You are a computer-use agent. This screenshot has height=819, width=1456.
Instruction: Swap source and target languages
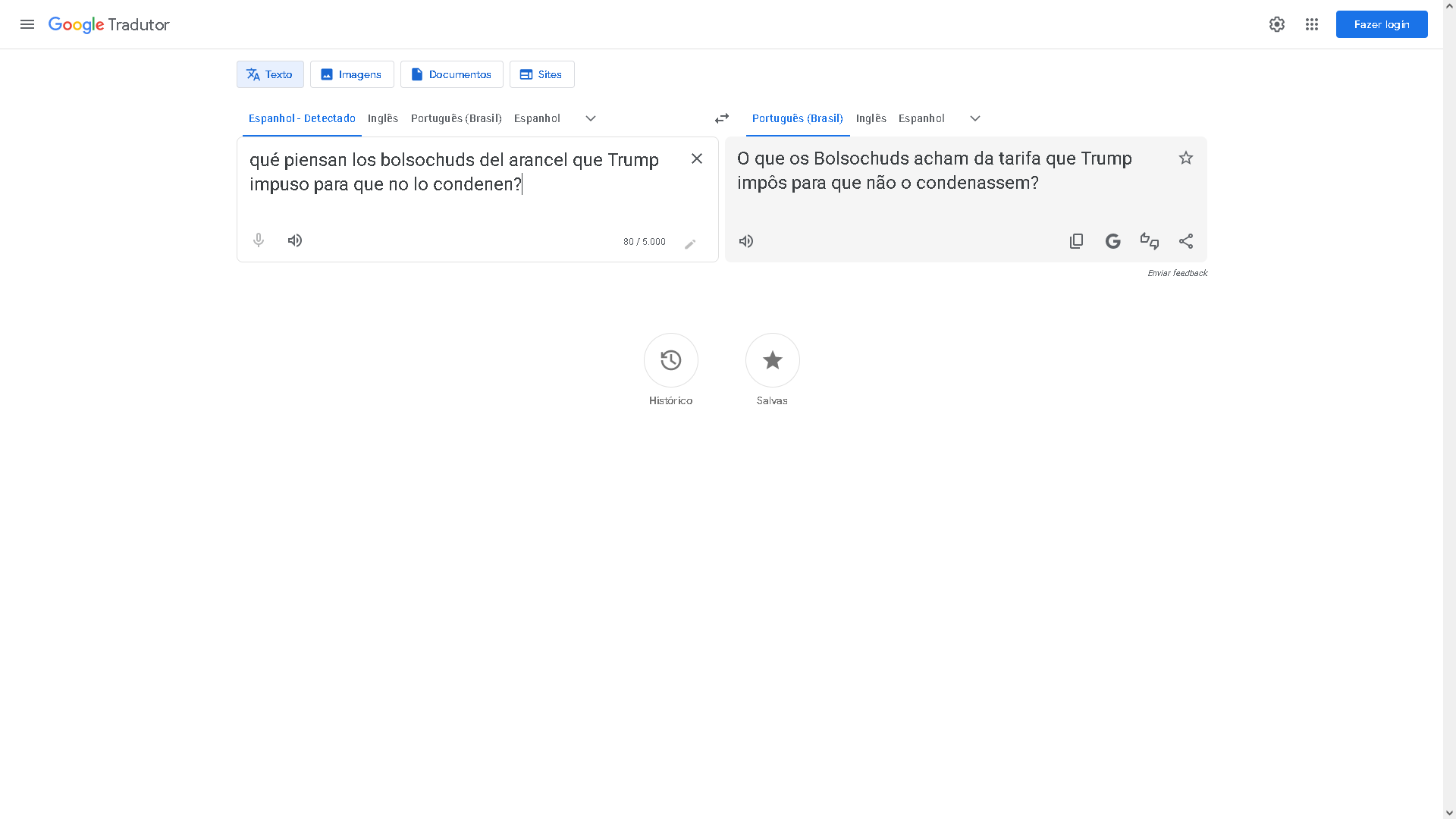pyautogui.click(x=722, y=118)
